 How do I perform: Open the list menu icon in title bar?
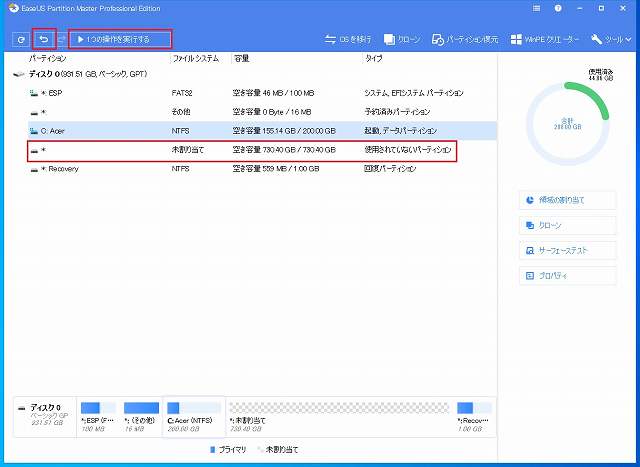536,8
